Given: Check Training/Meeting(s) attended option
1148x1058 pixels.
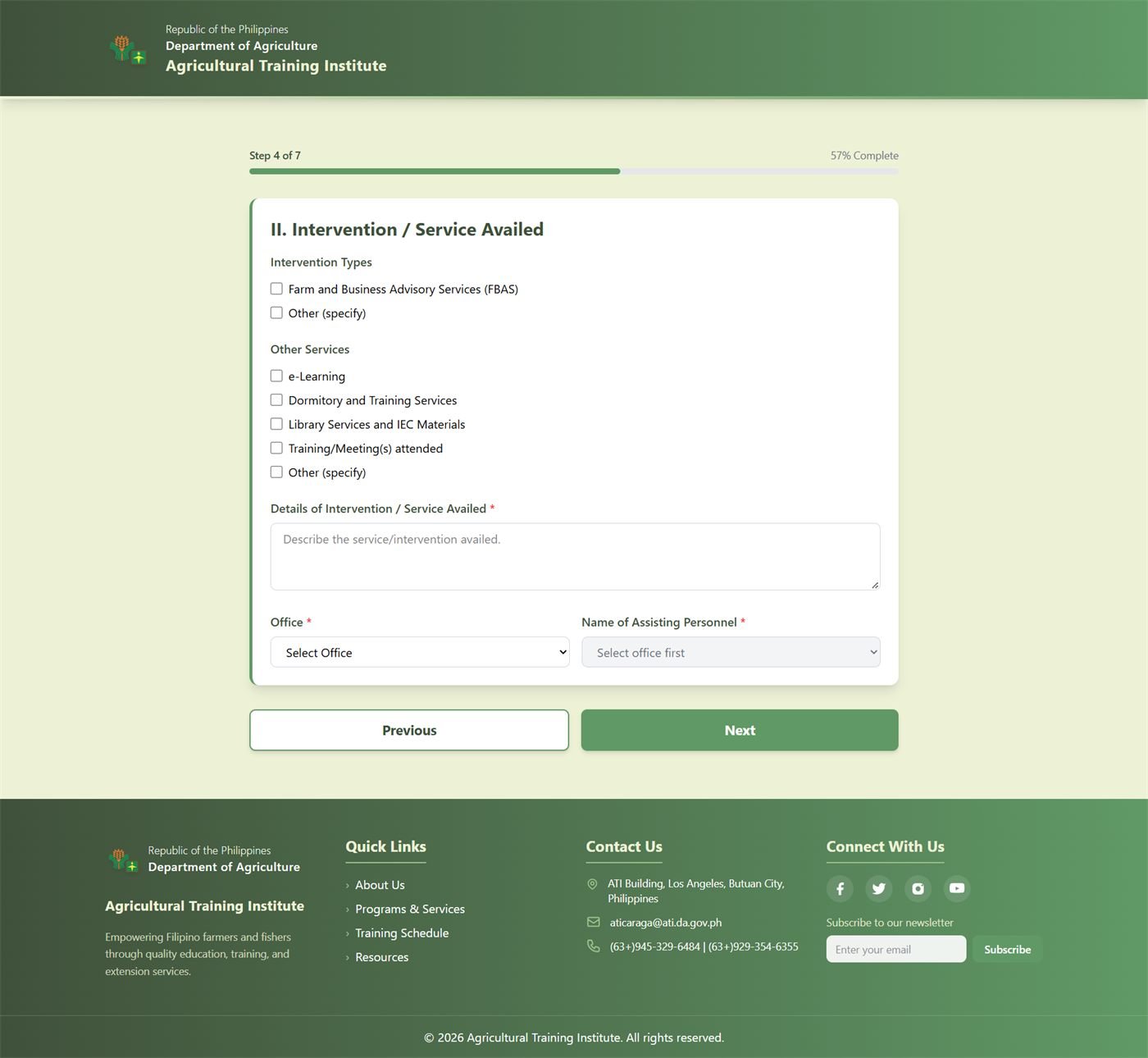Looking at the screenshot, I should coord(276,448).
